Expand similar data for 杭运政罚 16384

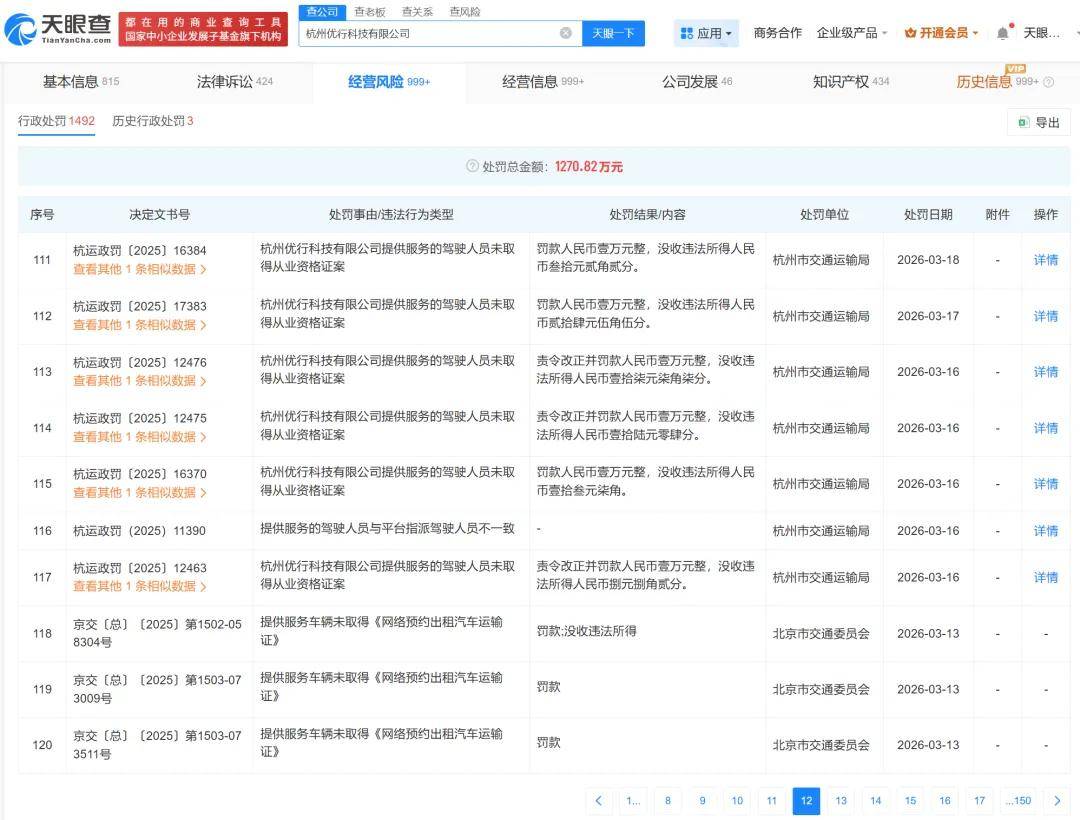140,269
